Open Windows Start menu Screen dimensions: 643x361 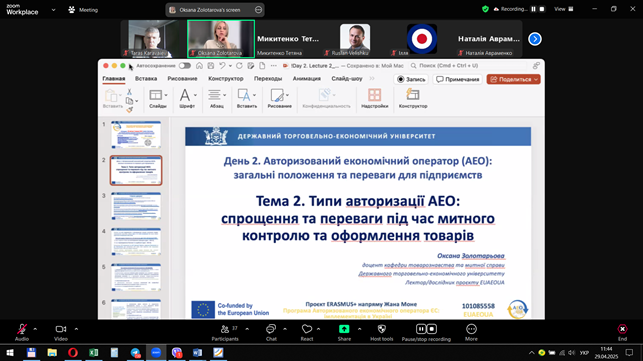point(10,352)
